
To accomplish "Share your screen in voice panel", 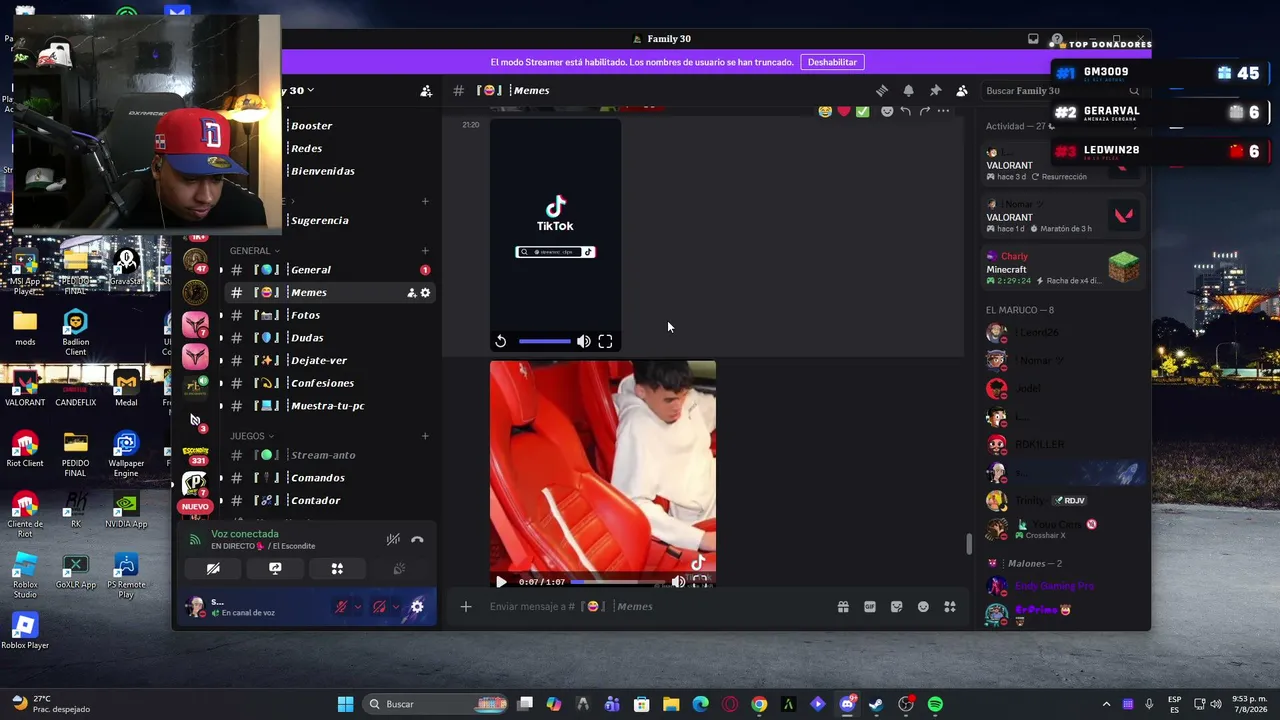I will coord(275,569).
